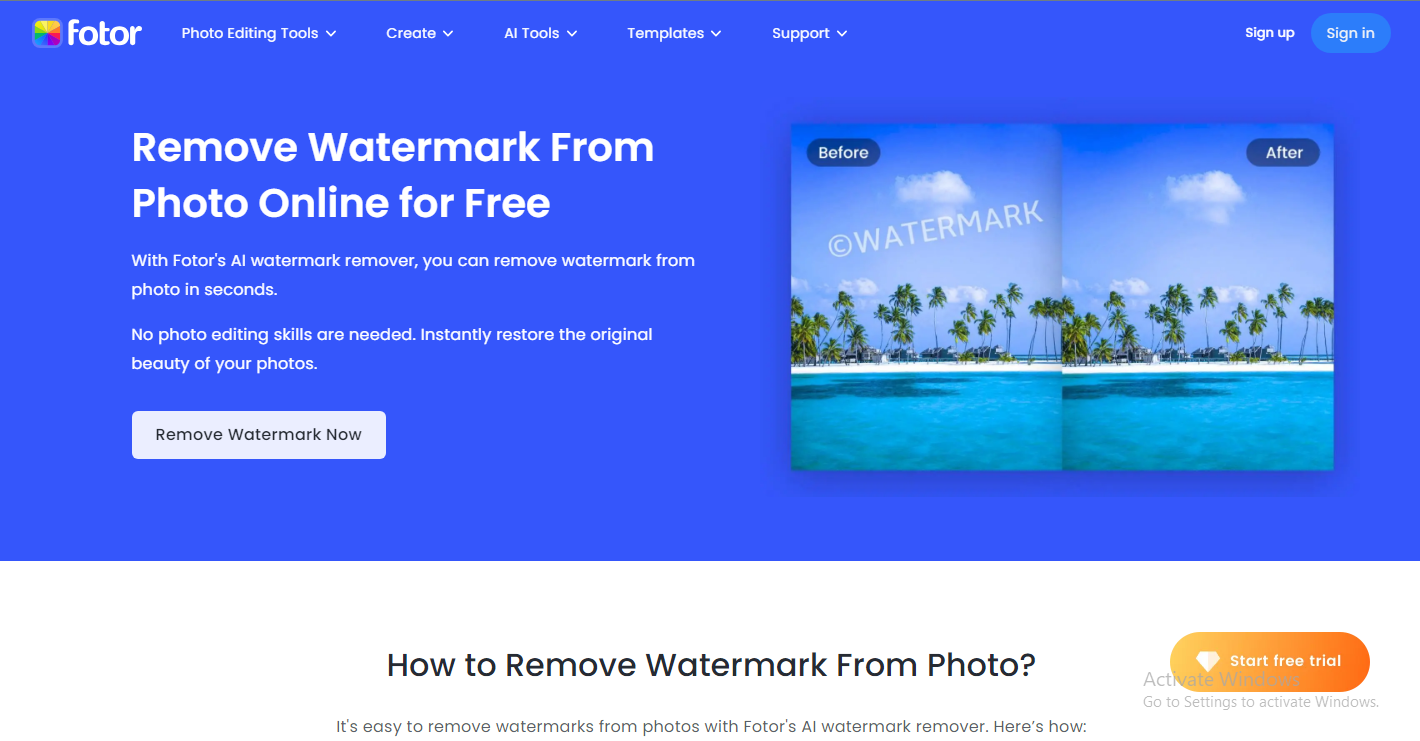Open the Create menu item

tap(420, 33)
